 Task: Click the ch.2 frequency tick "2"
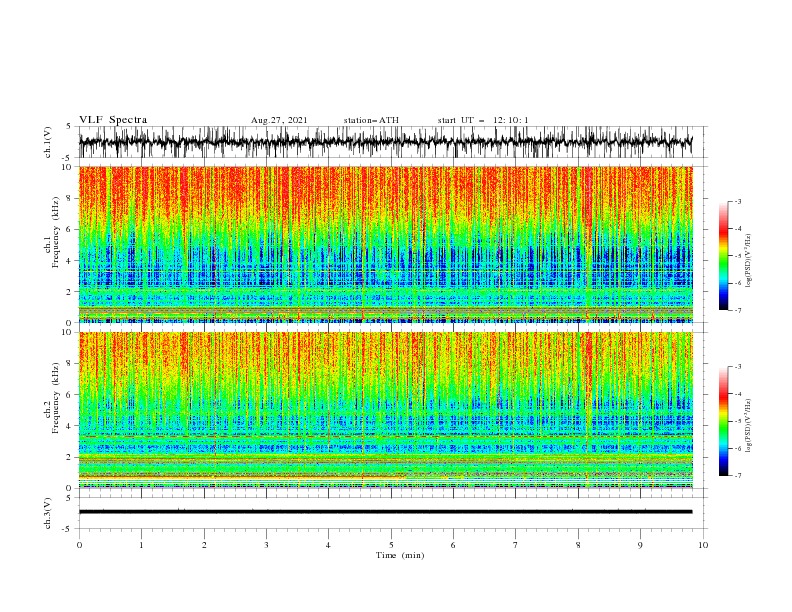70,457
